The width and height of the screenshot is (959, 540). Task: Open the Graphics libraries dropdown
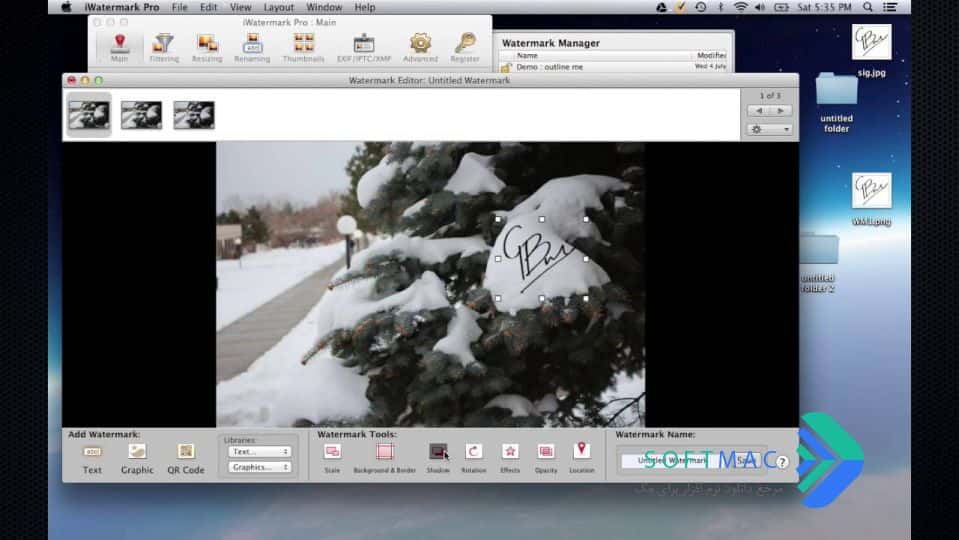click(x=260, y=467)
